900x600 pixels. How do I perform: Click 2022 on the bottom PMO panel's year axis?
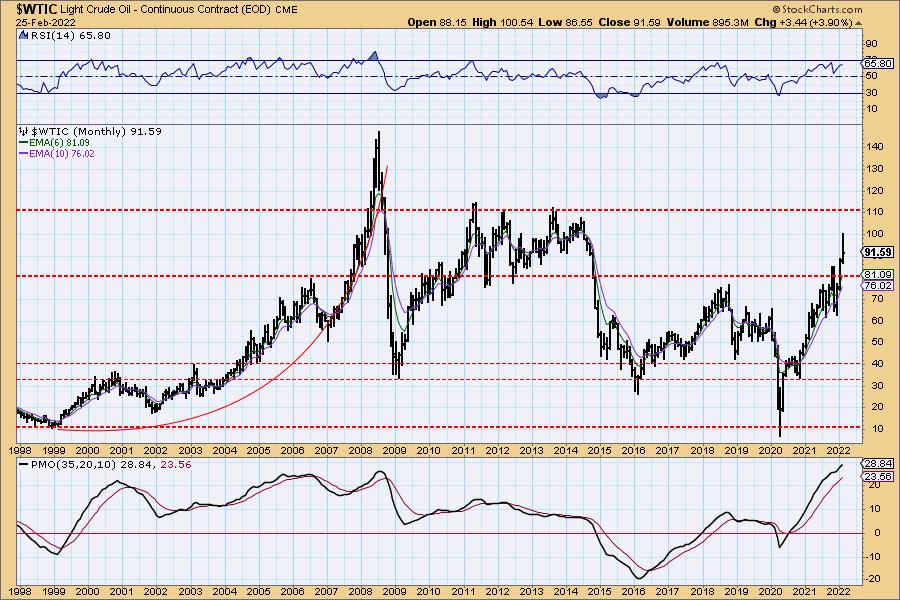pos(839,591)
